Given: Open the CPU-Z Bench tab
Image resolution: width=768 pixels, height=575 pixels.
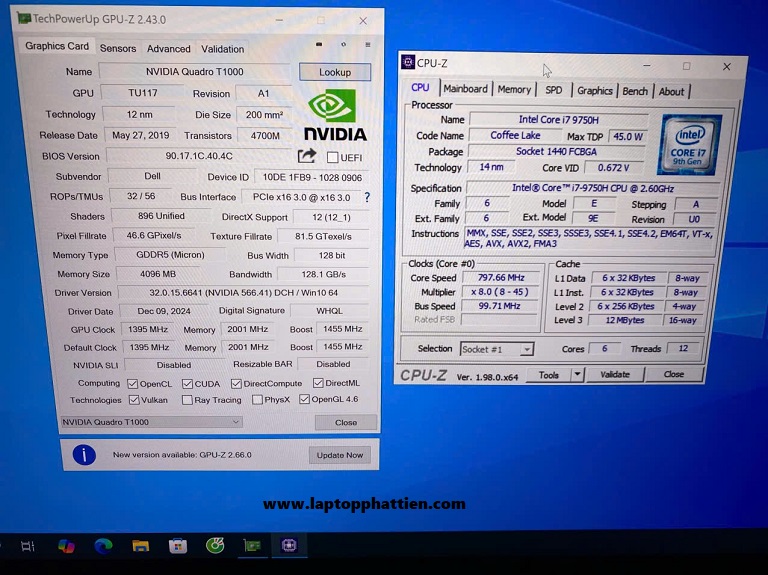Looking at the screenshot, I should pyautogui.click(x=635, y=91).
